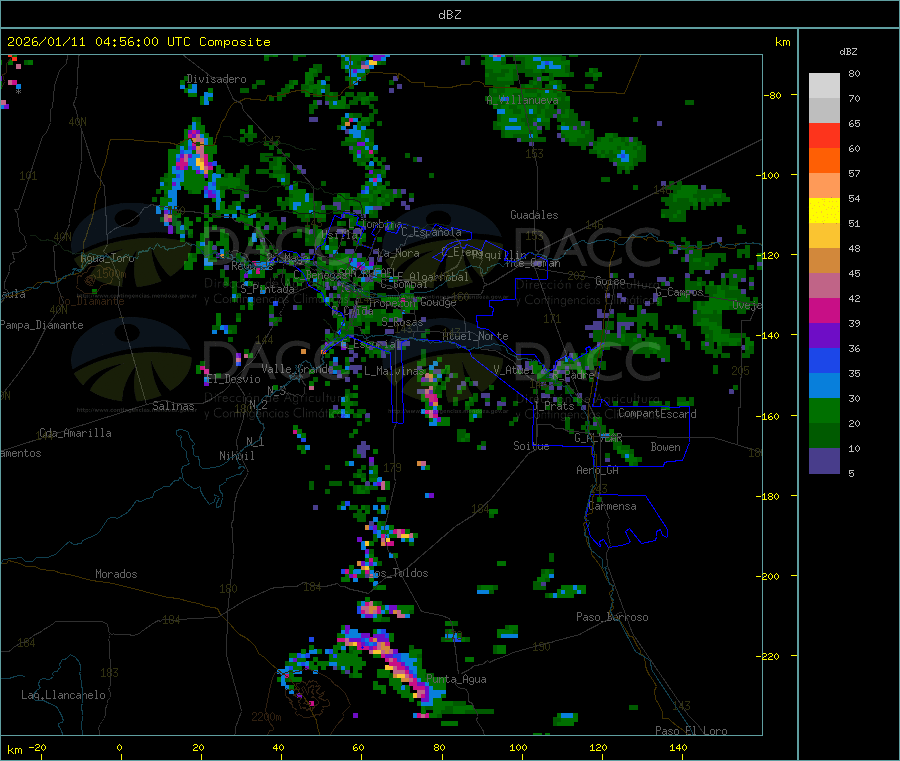This screenshot has width=900, height=761.
Task: Click the mauve 42-45 dBZ legend swatch
Action: 824,286
